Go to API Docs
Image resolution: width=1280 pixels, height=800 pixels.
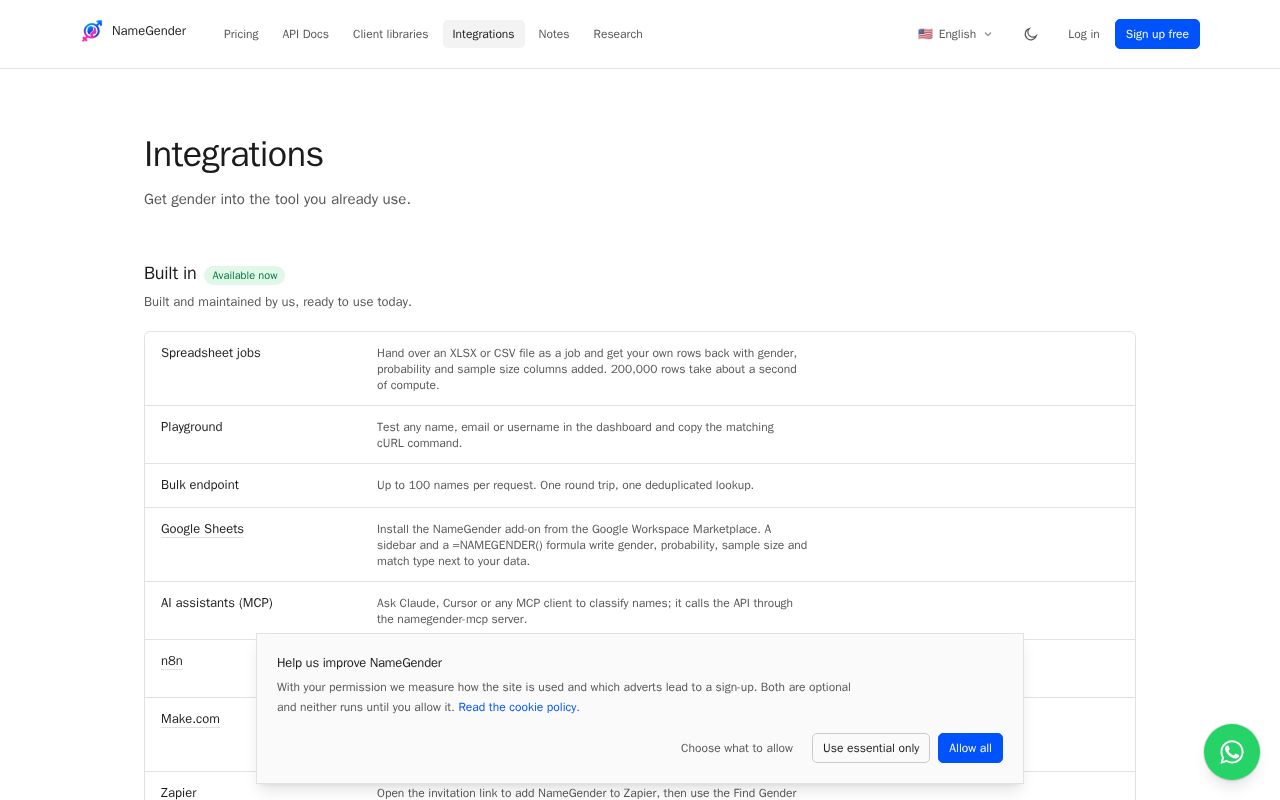pyautogui.click(x=305, y=34)
